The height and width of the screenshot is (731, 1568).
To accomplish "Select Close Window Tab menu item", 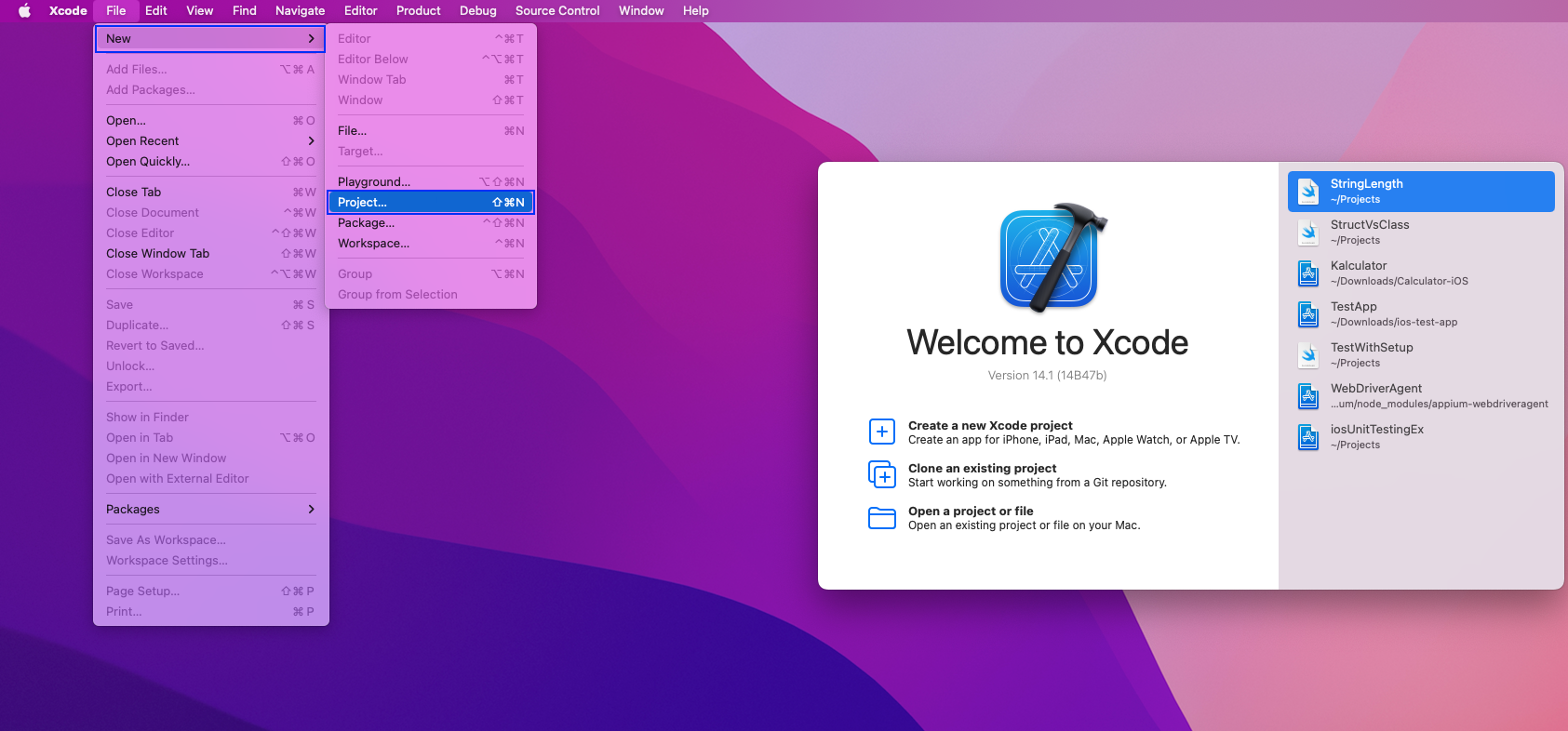I will (210, 253).
